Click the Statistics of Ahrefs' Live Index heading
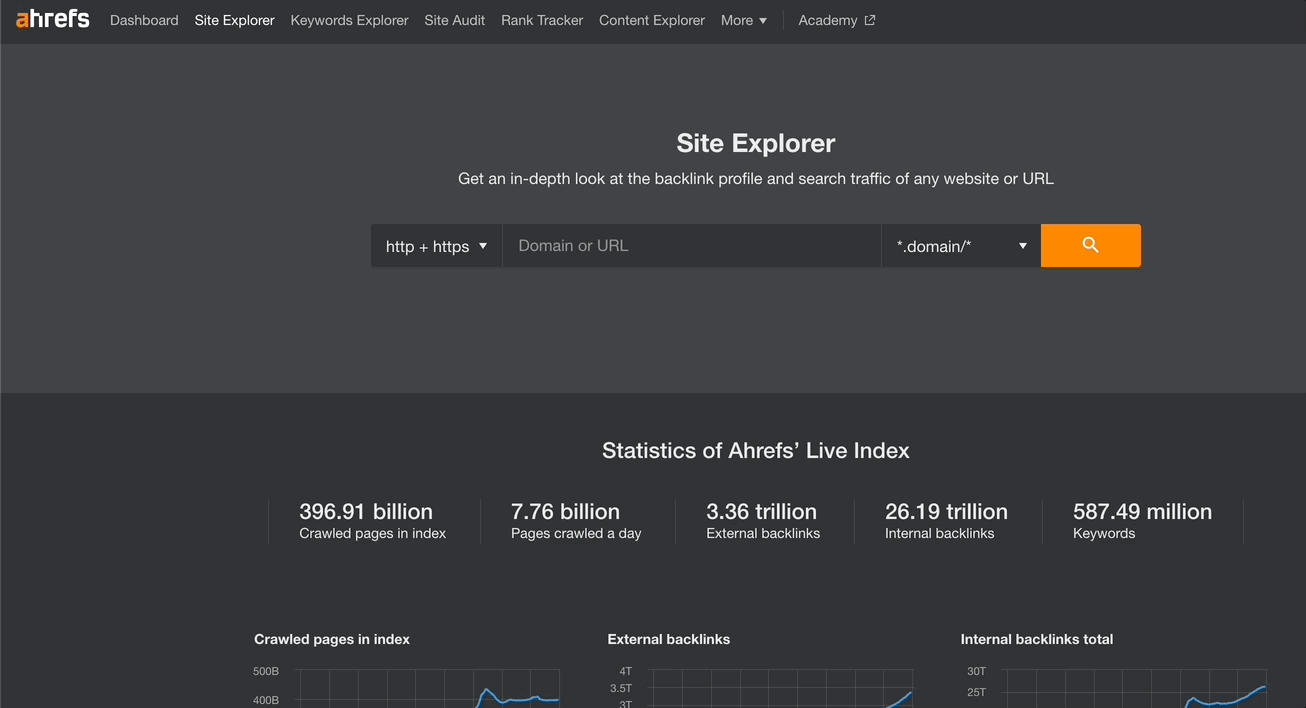 pos(756,451)
